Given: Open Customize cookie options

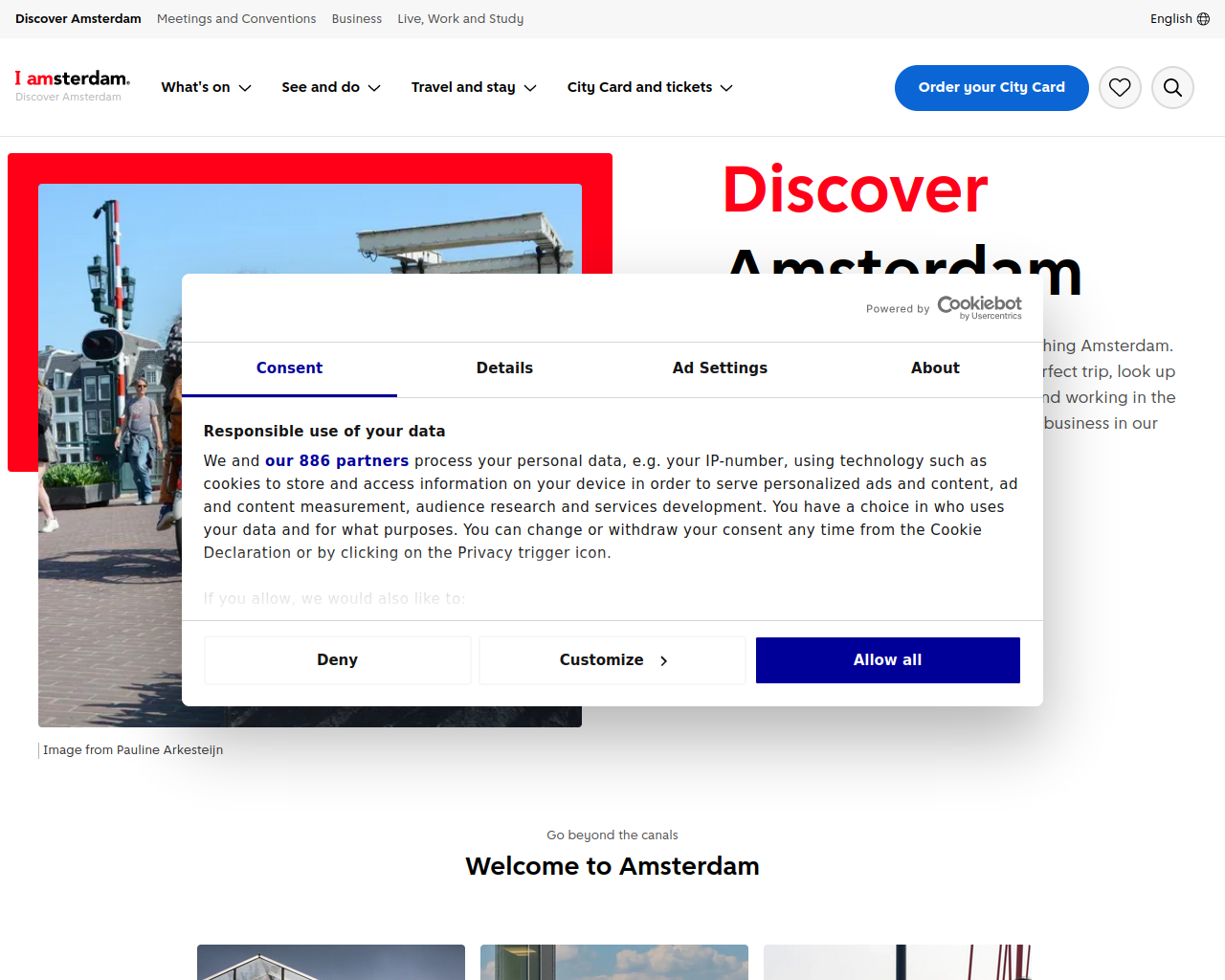Looking at the screenshot, I should (612, 660).
